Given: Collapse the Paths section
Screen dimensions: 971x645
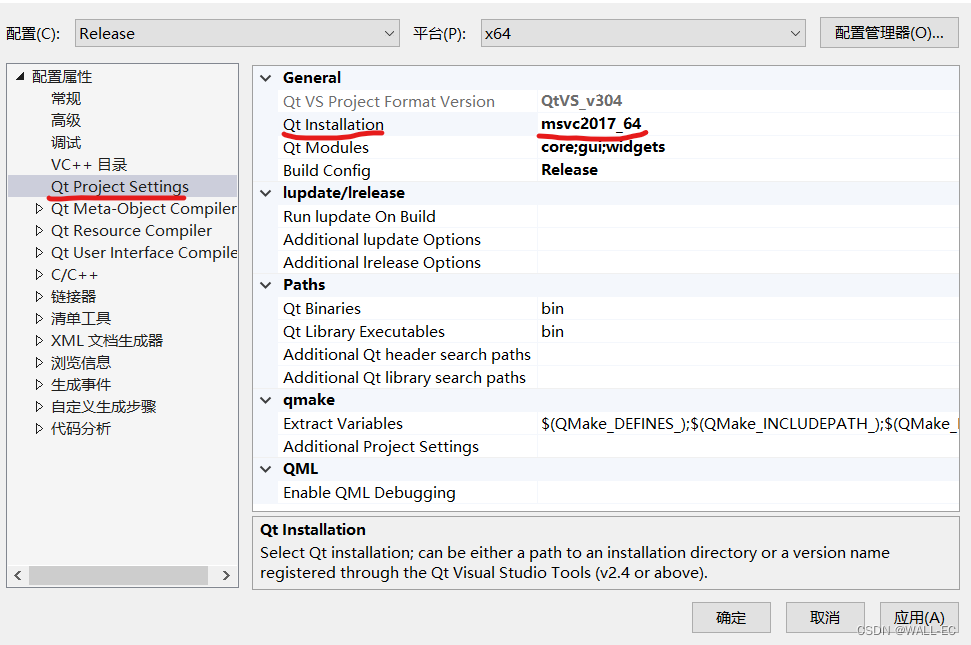Looking at the screenshot, I should pyautogui.click(x=266, y=284).
